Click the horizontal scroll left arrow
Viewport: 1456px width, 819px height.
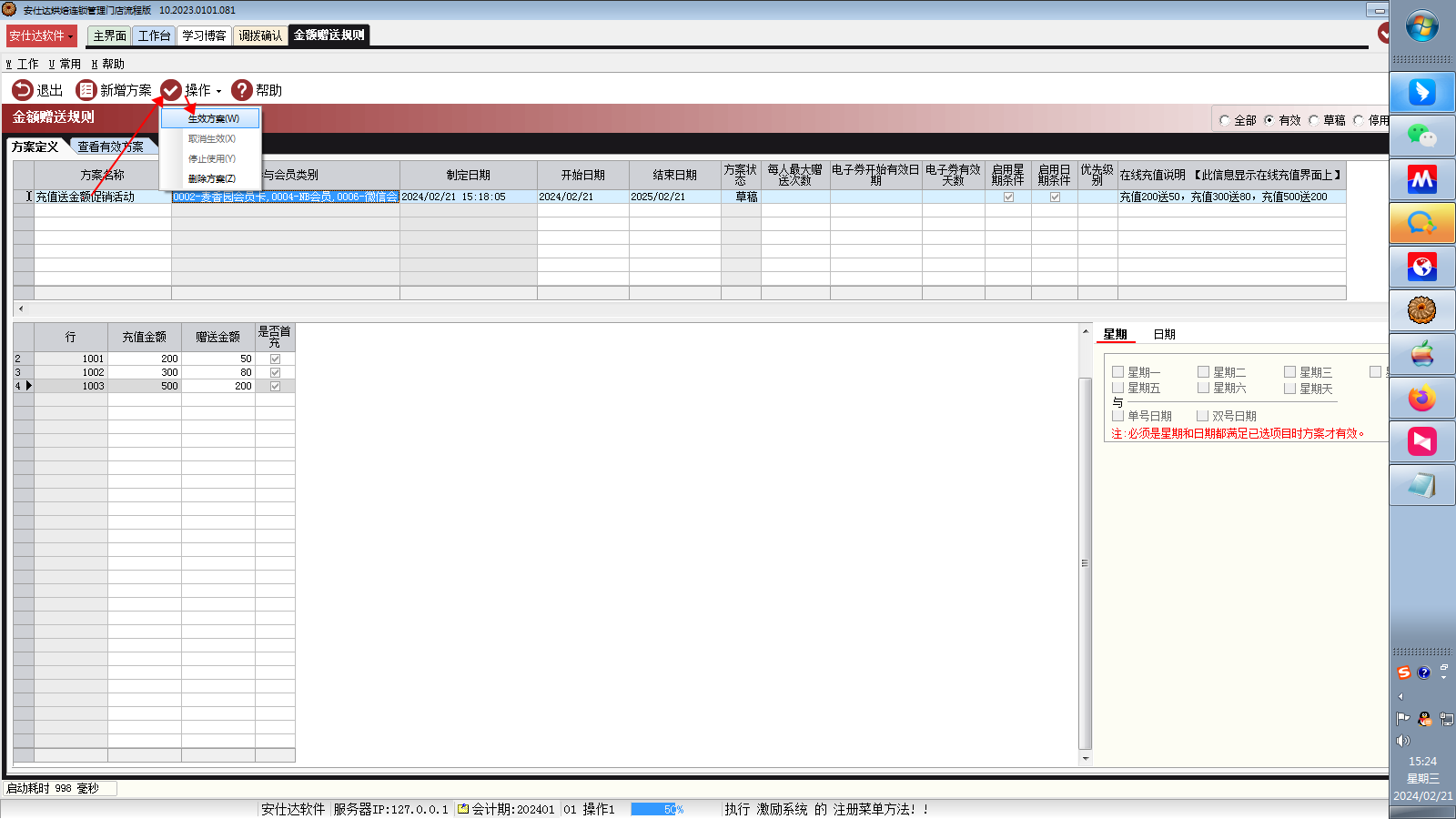pos(21,308)
